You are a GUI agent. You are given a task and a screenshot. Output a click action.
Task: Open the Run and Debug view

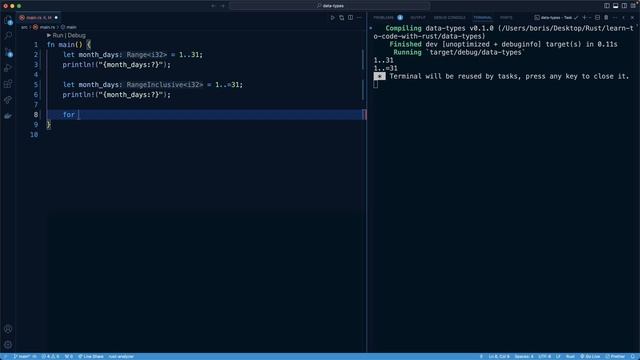click(8, 68)
